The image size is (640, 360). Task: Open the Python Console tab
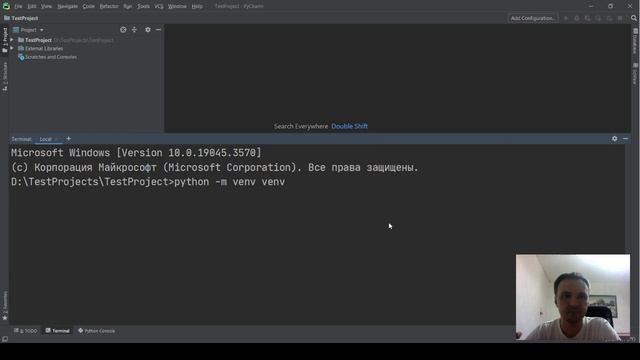point(97,331)
